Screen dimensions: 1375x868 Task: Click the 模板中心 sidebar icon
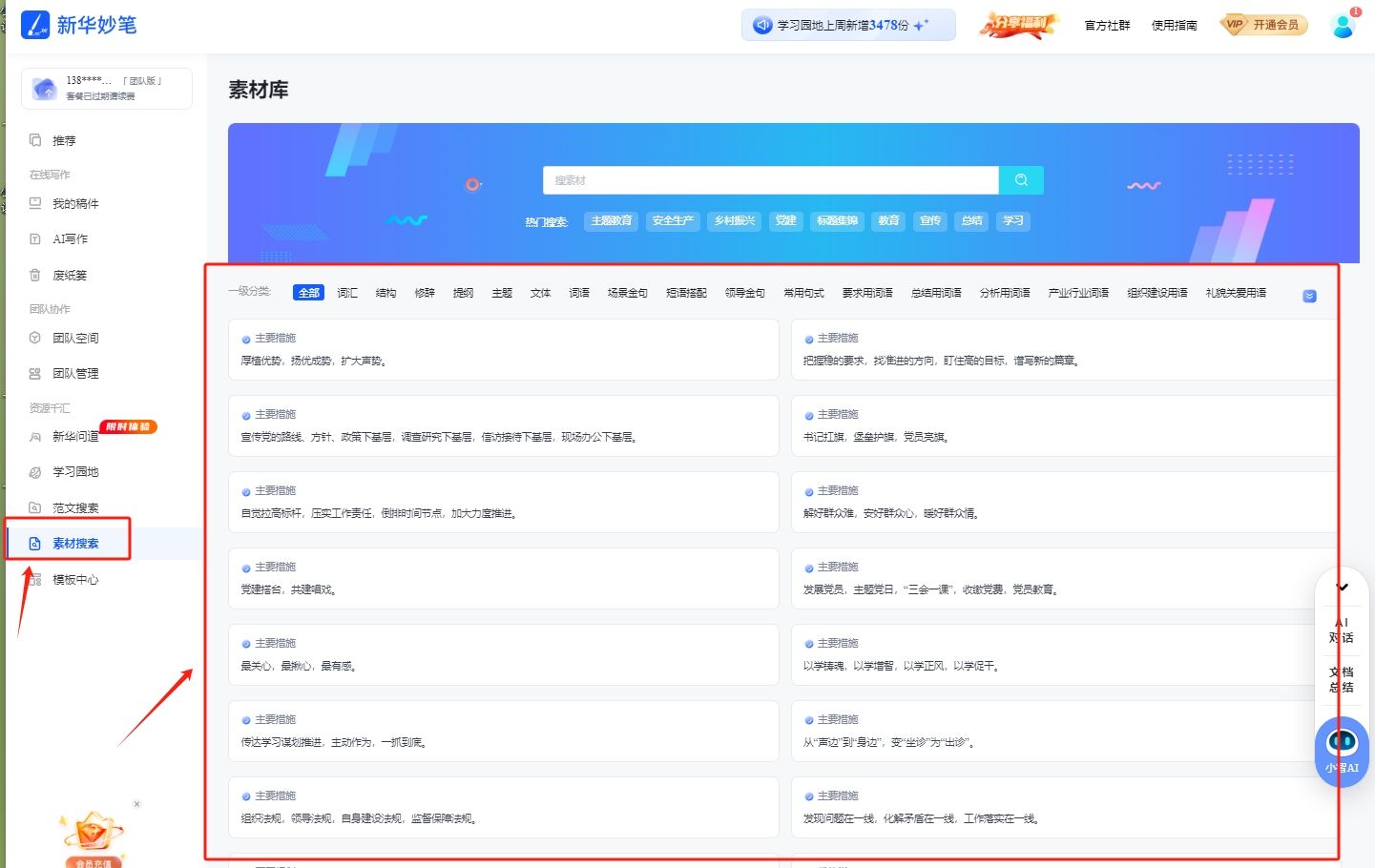coord(35,579)
